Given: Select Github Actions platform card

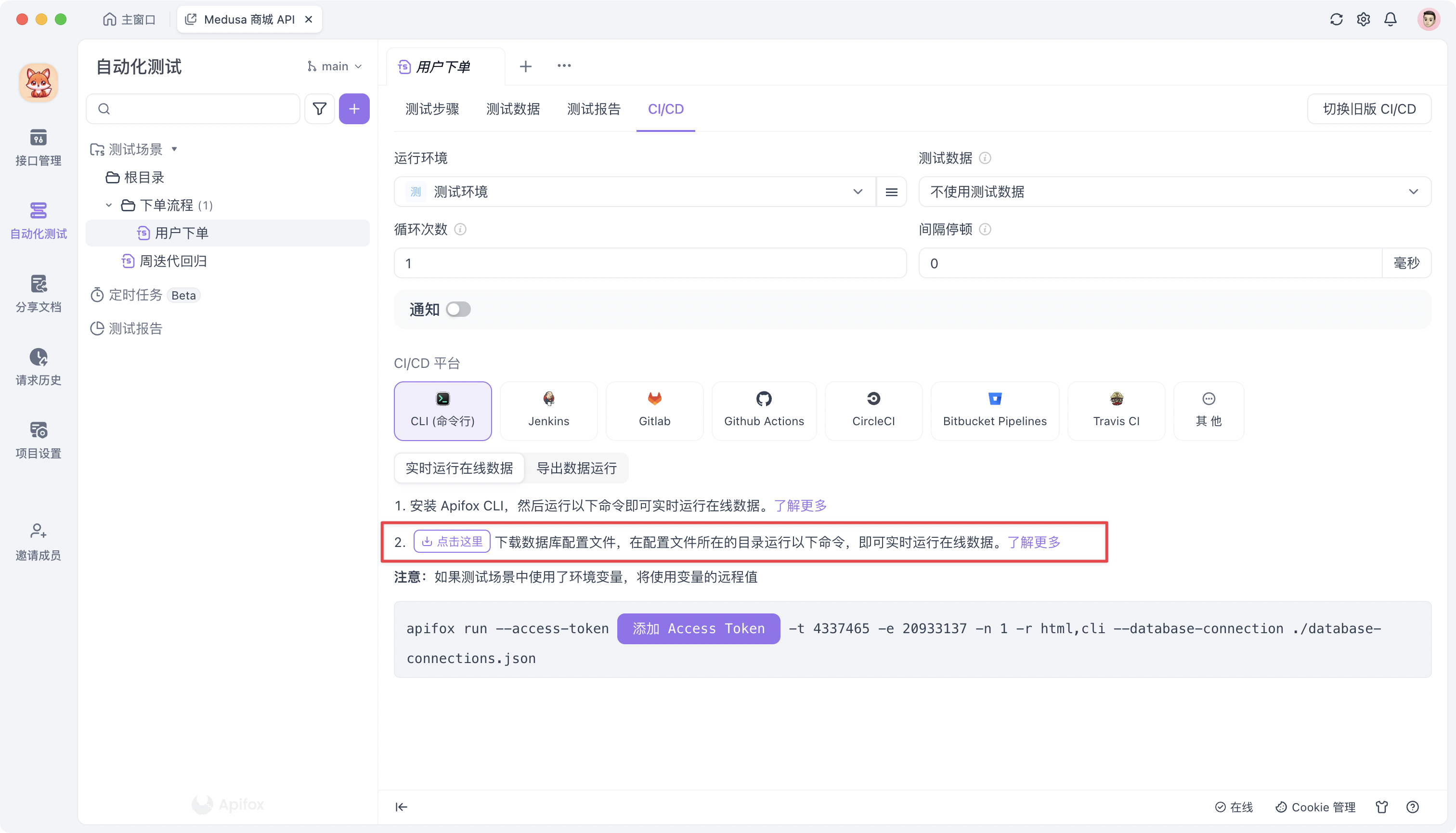Looking at the screenshot, I should (764, 411).
